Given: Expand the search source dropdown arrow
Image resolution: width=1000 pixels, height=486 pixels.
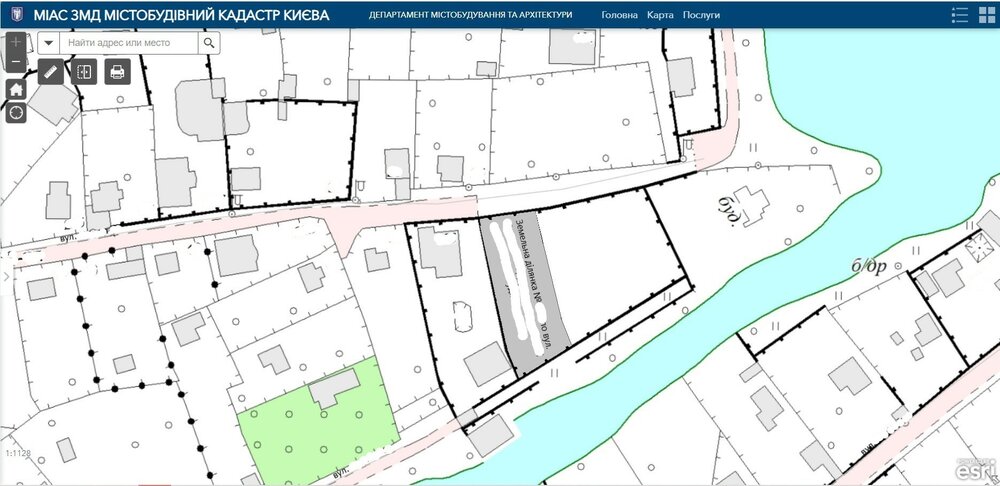Looking at the screenshot, I should [x=49, y=43].
